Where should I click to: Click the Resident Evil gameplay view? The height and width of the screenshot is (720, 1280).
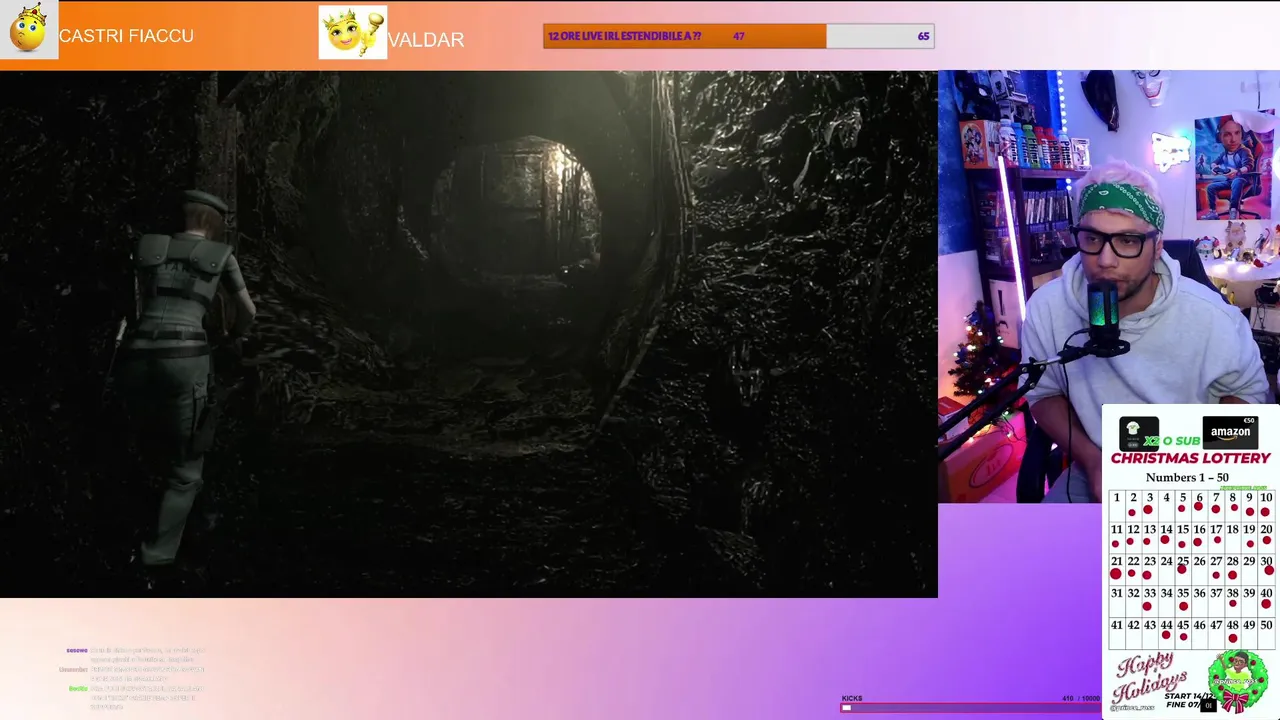(x=468, y=334)
